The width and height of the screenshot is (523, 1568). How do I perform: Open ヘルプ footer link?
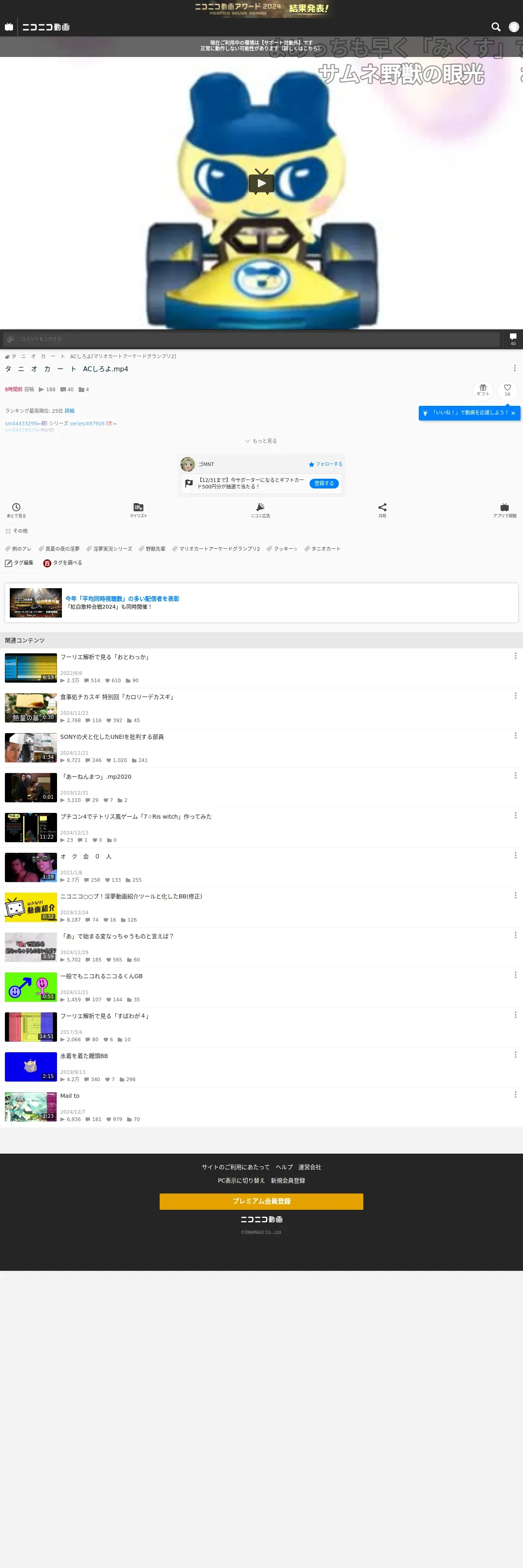(x=284, y=1167)
